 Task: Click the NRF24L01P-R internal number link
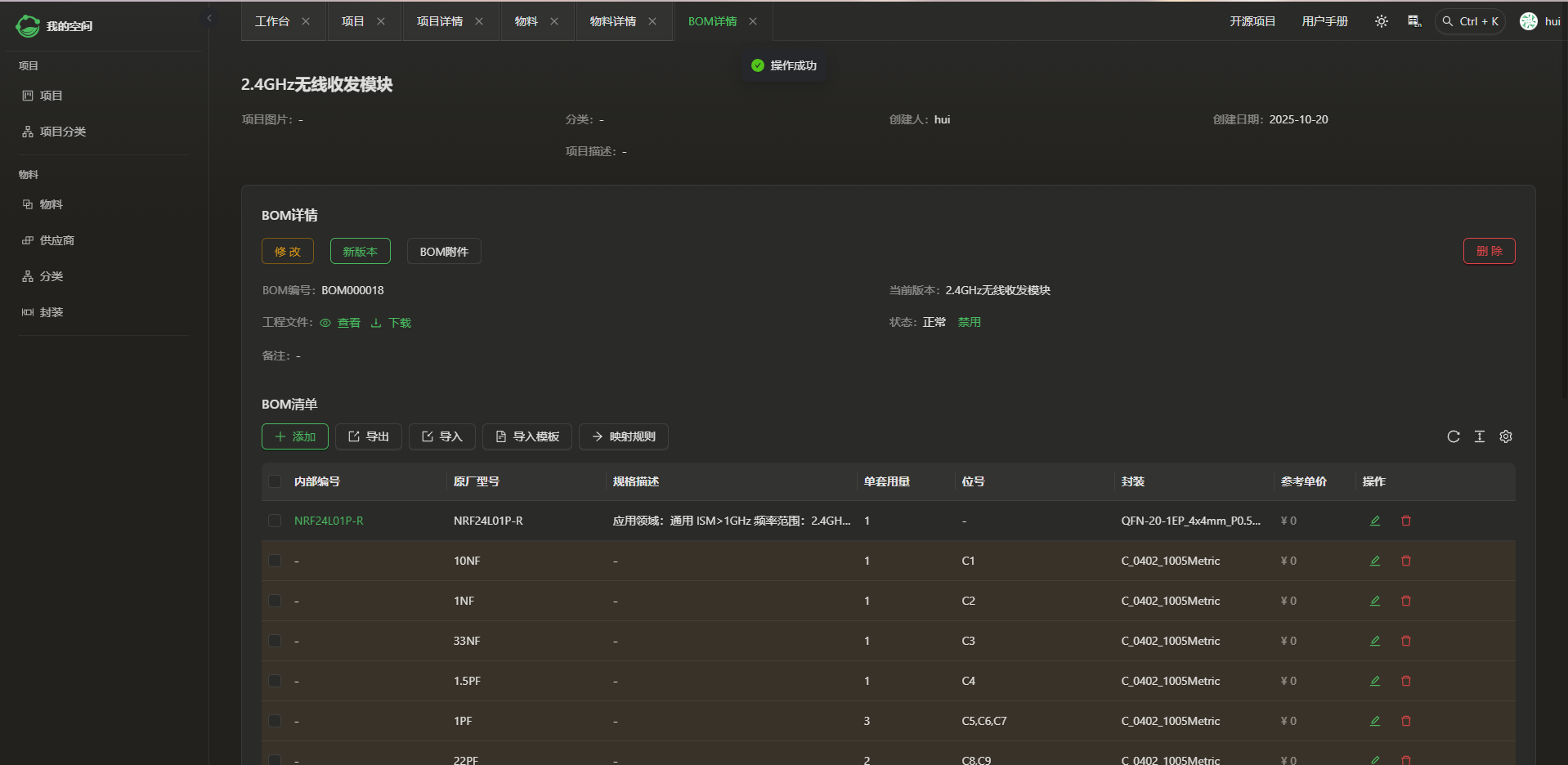point(329,521)
